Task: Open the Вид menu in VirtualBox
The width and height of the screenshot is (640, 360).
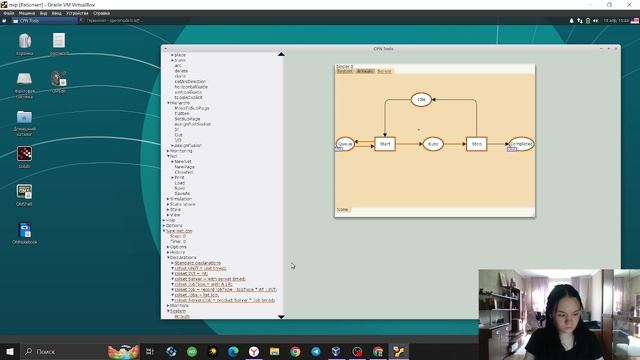Action: pyautogui.click(x=43, y=13)
